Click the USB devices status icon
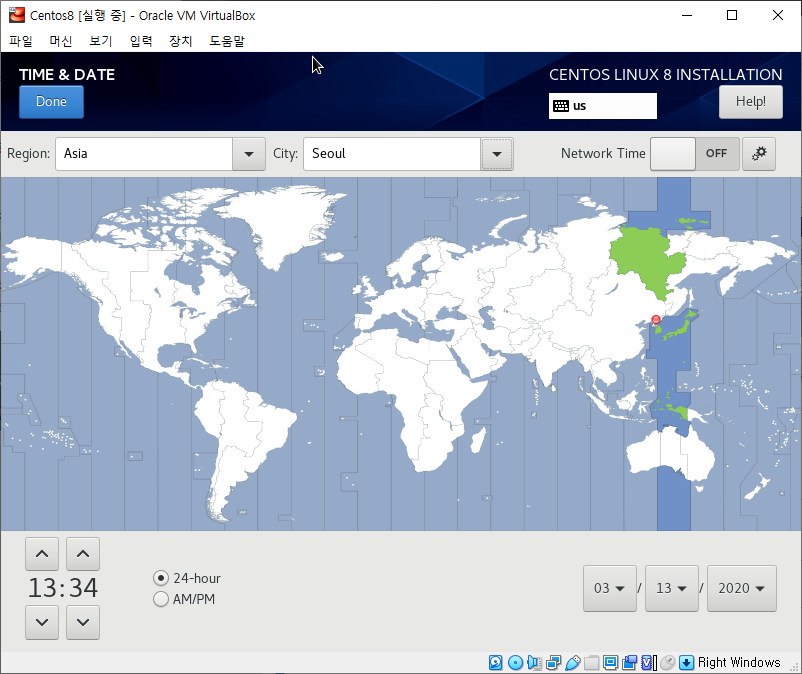 click(572, 663)
